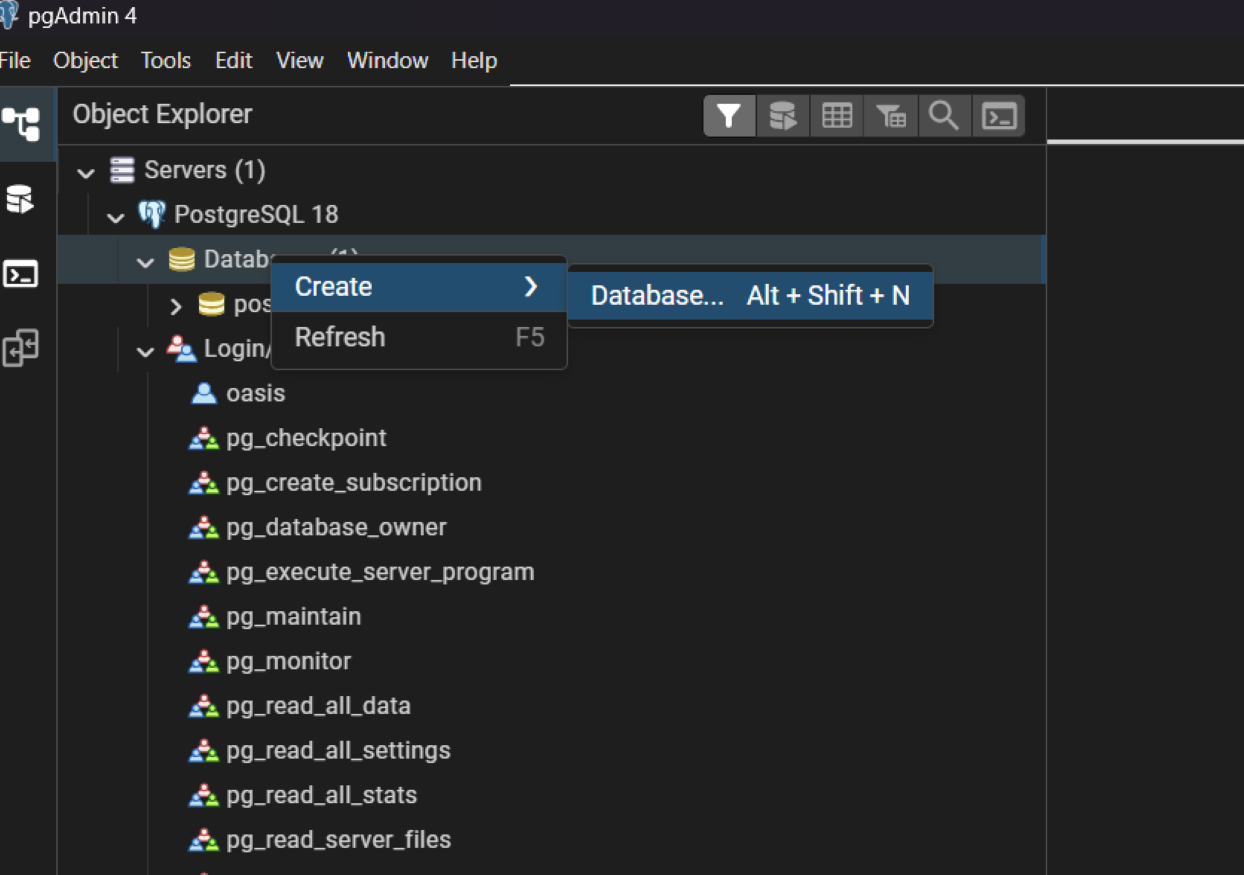Select the oasis role
The width and height of the screenshot is (1244, 875).
click(256, 393)
